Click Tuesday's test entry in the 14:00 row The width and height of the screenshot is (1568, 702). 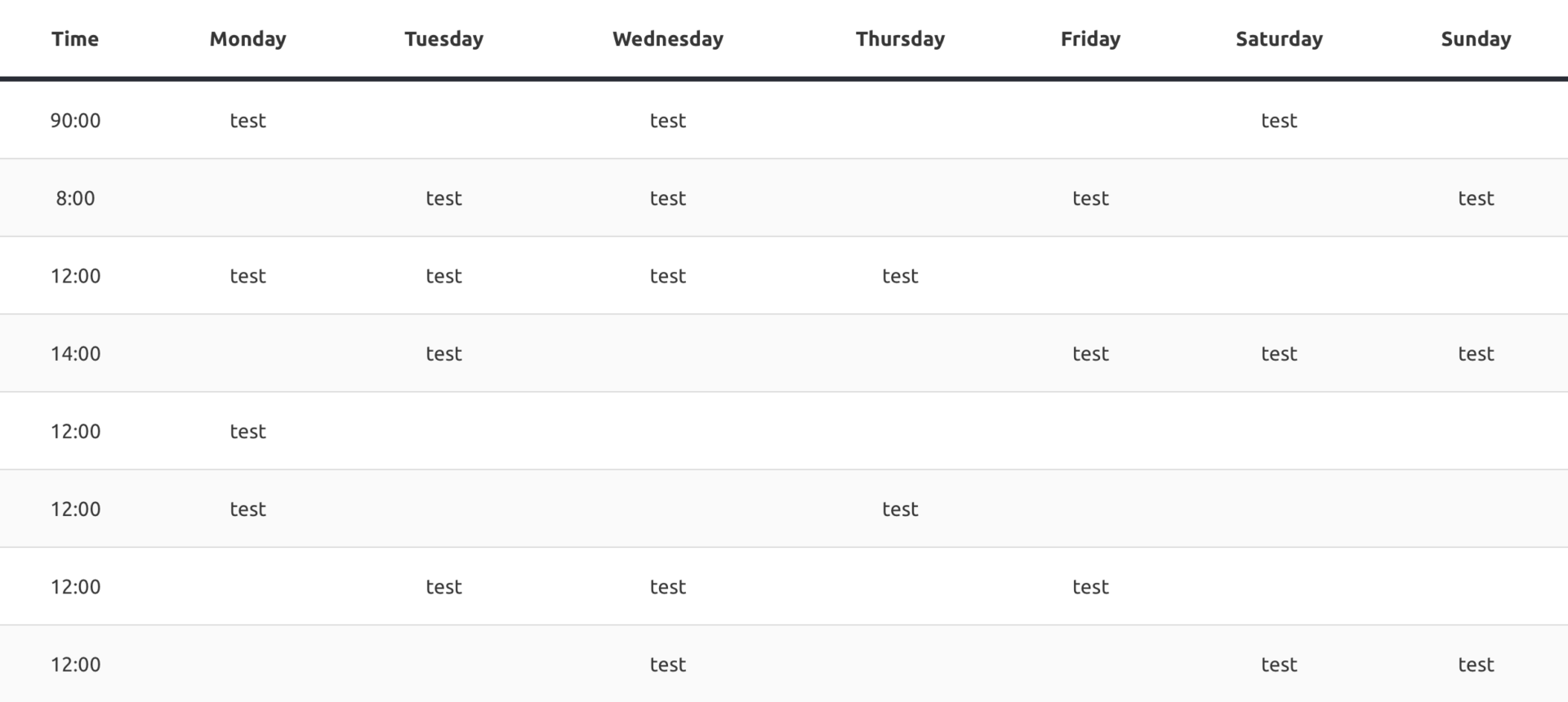tap(443, 353)
